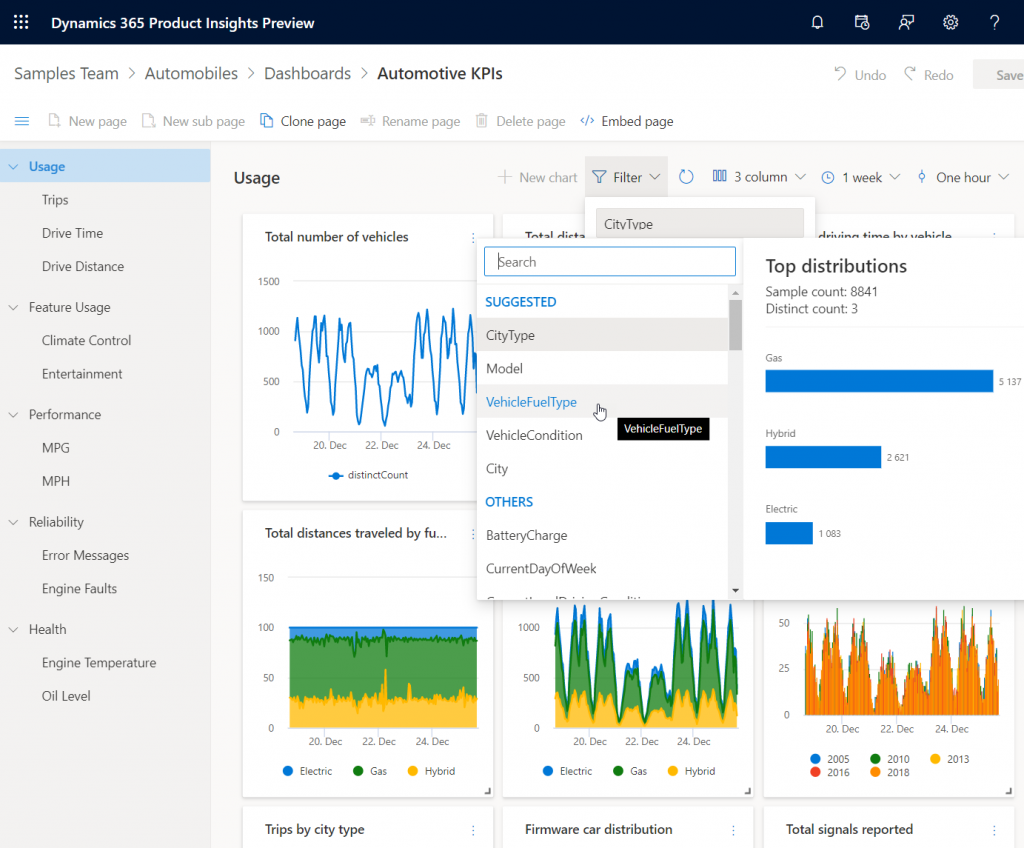Click the Clone page icon
The width and height of the screenshot is (1024, 848).
(266, 121)
